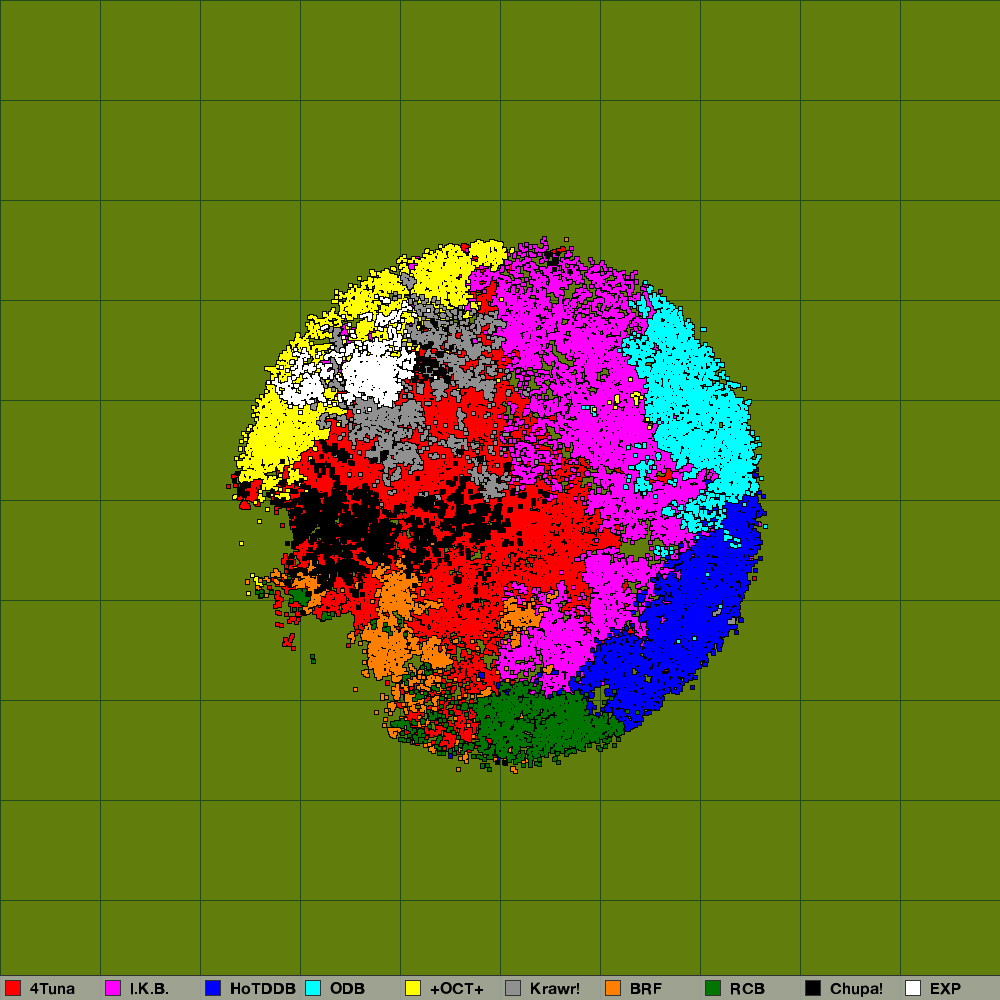Select the Krawr! legend text label
1000x1000 pixels.
coord(554,988)
